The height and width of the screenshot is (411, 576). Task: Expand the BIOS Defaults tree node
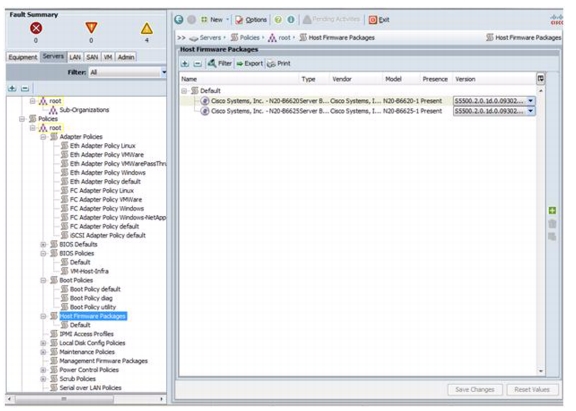[x=43, y=244]
